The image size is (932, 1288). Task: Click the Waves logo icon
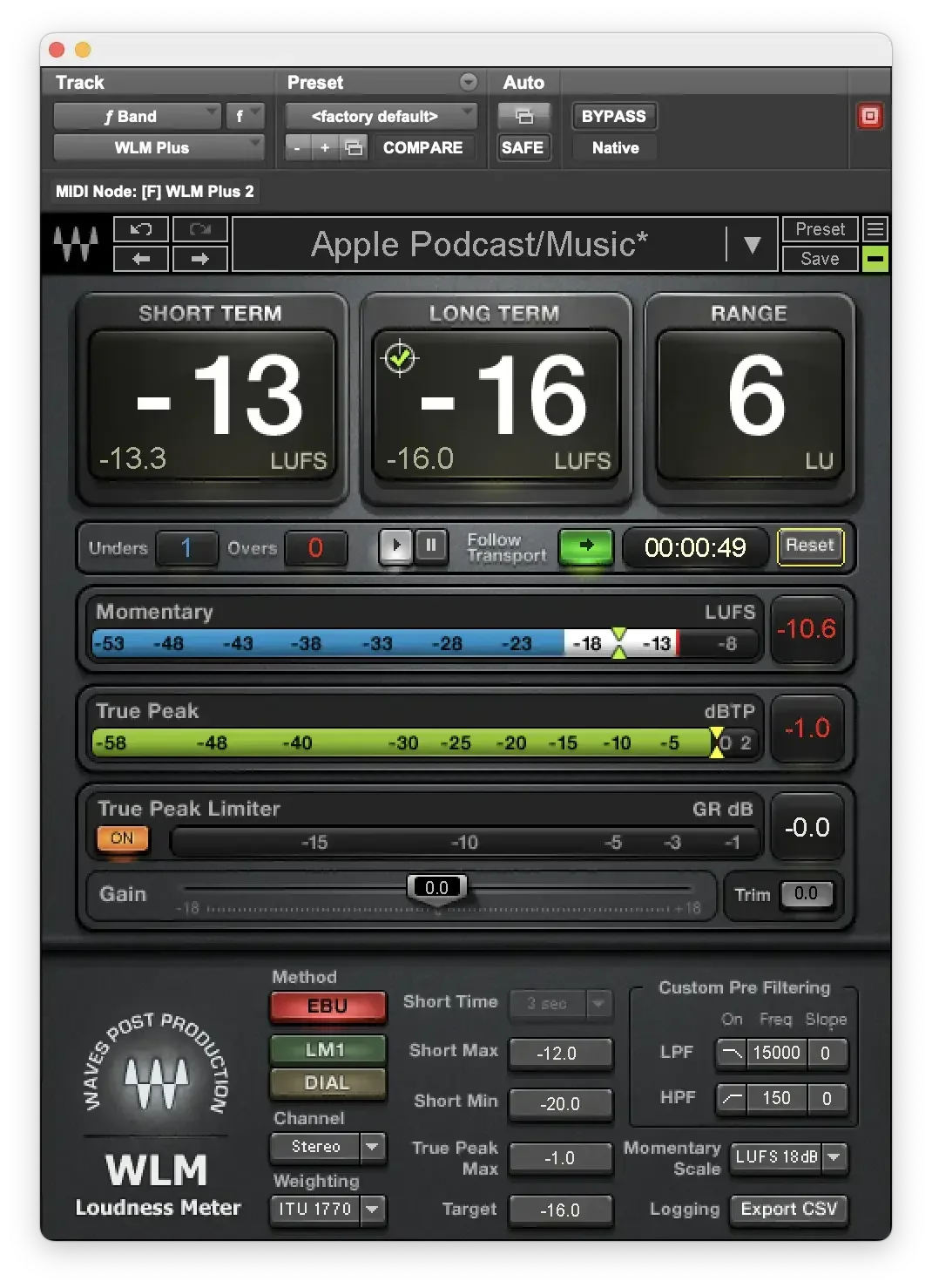coord(77,244)
